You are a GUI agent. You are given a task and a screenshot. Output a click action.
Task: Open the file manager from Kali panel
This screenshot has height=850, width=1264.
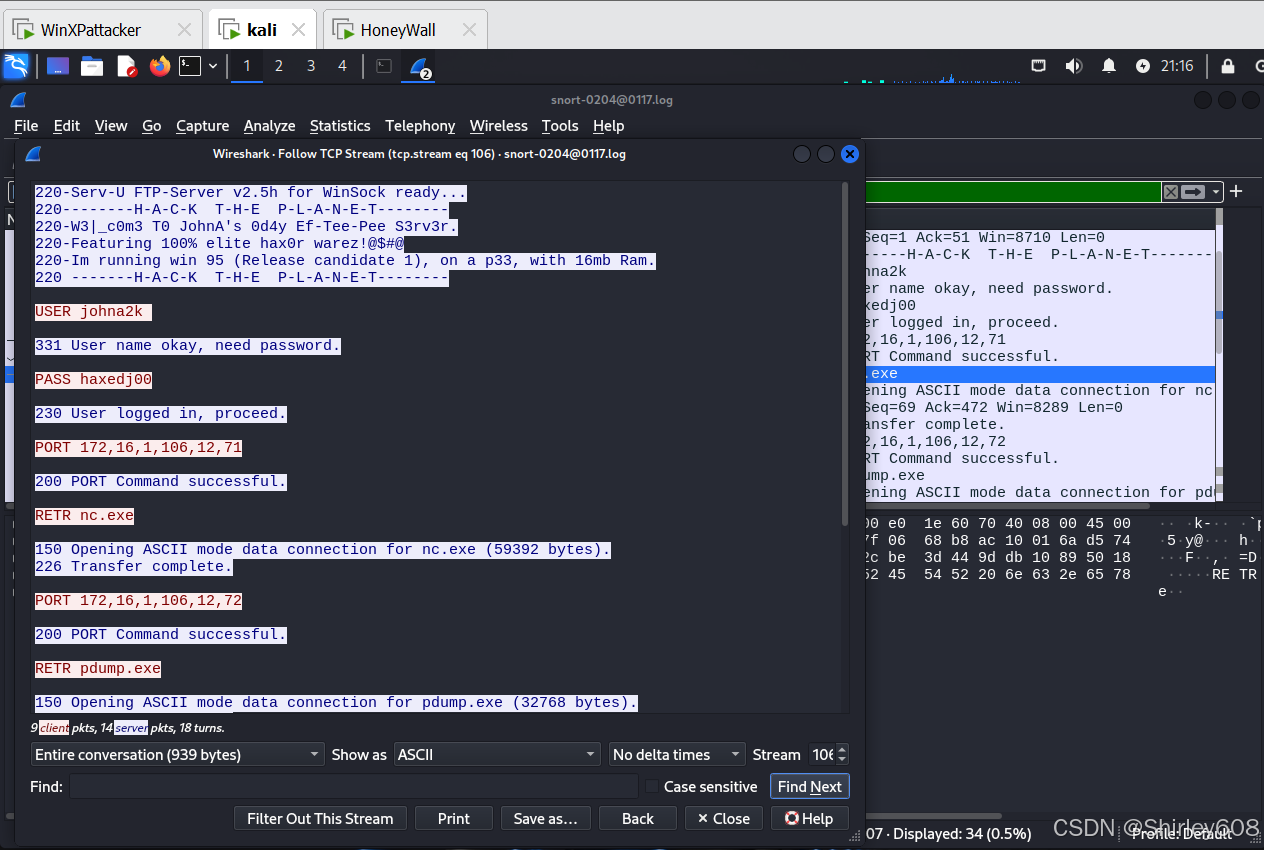92,66
